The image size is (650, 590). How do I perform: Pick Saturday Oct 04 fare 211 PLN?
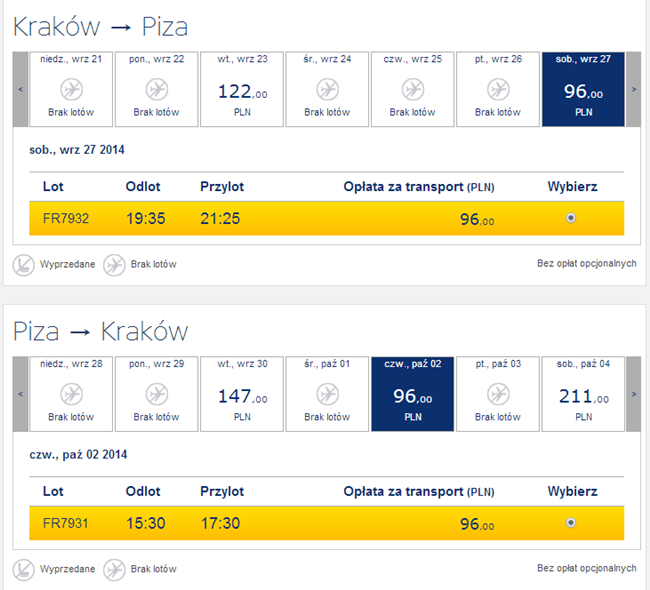pos(583,398)
